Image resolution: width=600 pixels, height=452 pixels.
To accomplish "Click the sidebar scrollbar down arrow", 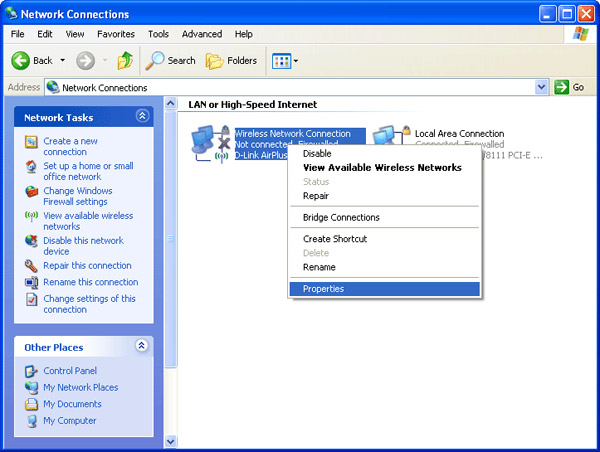I will point(169,440).
